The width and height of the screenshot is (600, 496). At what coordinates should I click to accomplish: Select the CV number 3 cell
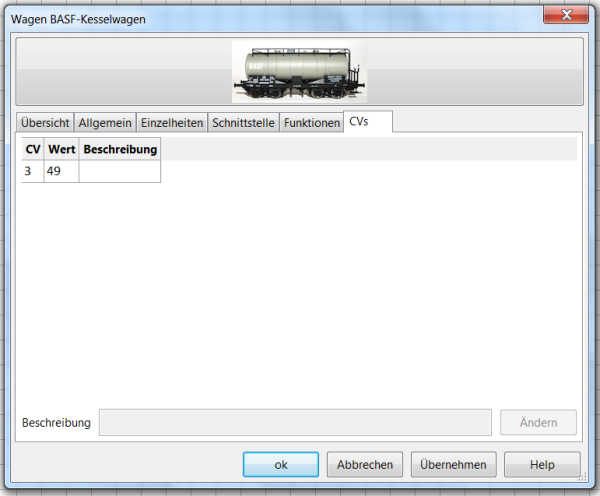pyautogui.click(x=33, y=171)
